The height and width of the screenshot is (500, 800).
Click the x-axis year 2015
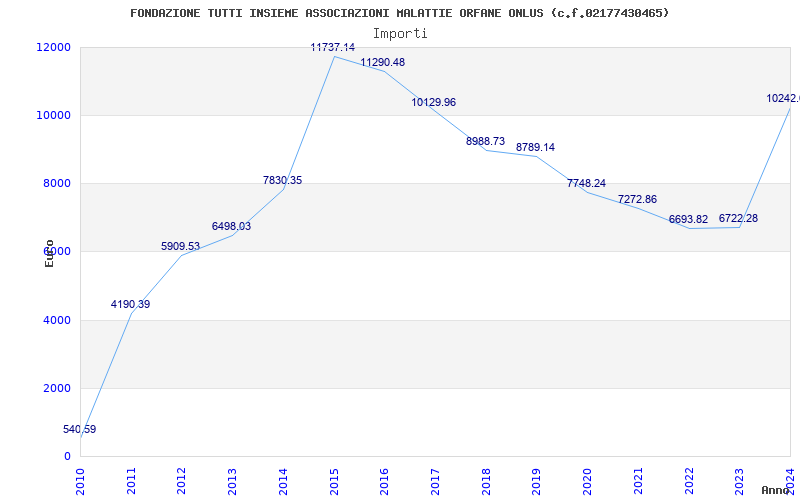[334, 482]
